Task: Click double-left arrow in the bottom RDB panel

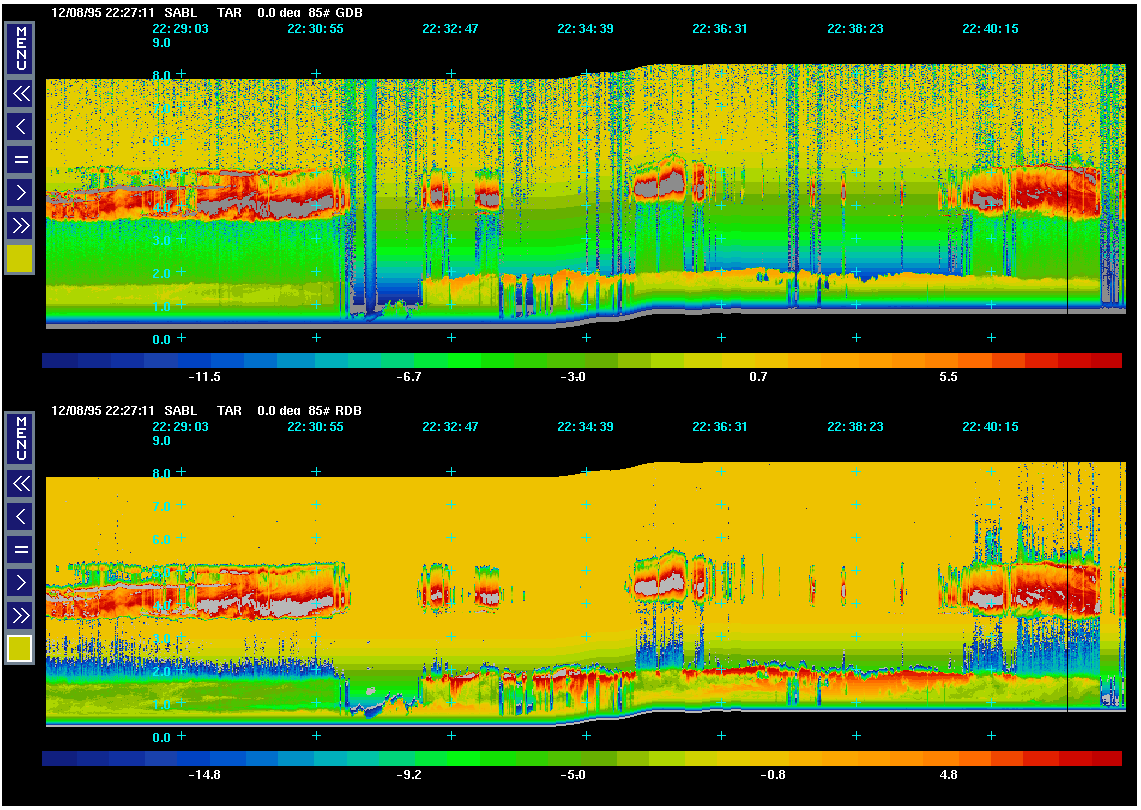Action: (20, 484)
